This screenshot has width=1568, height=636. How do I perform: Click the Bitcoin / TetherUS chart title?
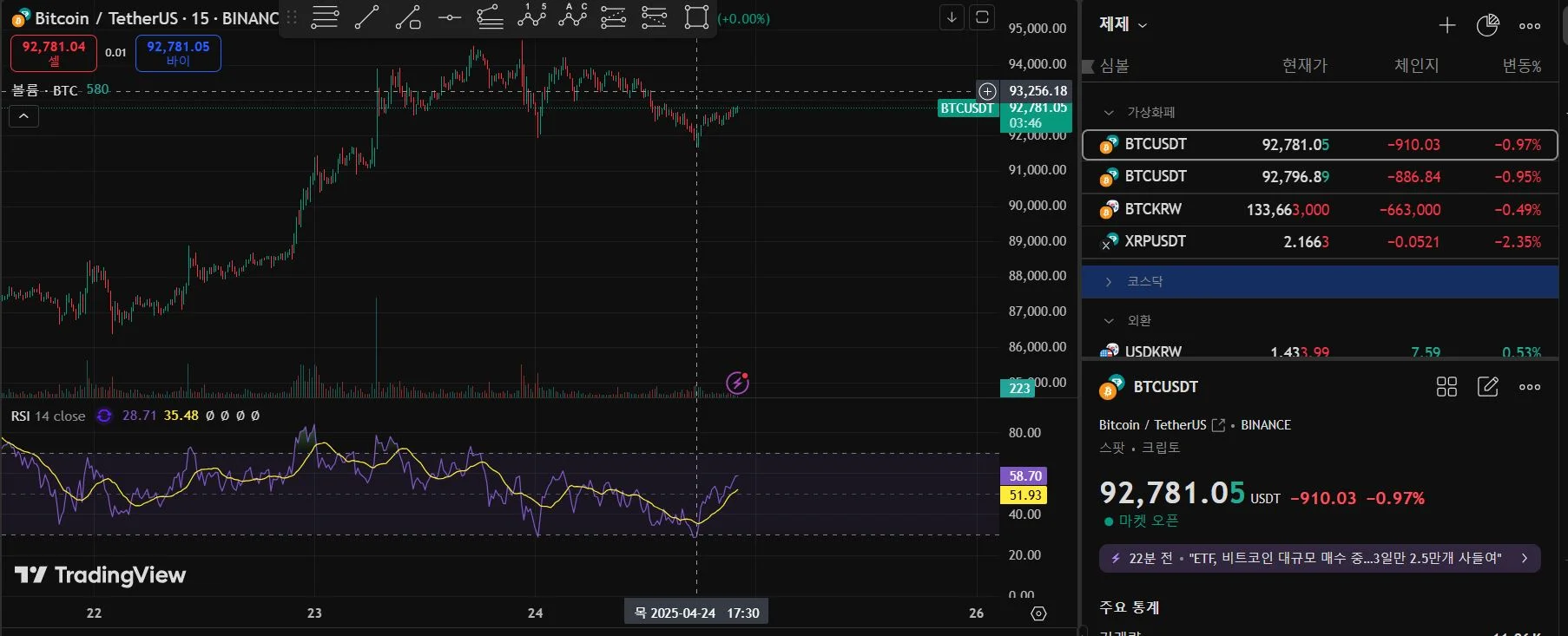coord(157,18)
